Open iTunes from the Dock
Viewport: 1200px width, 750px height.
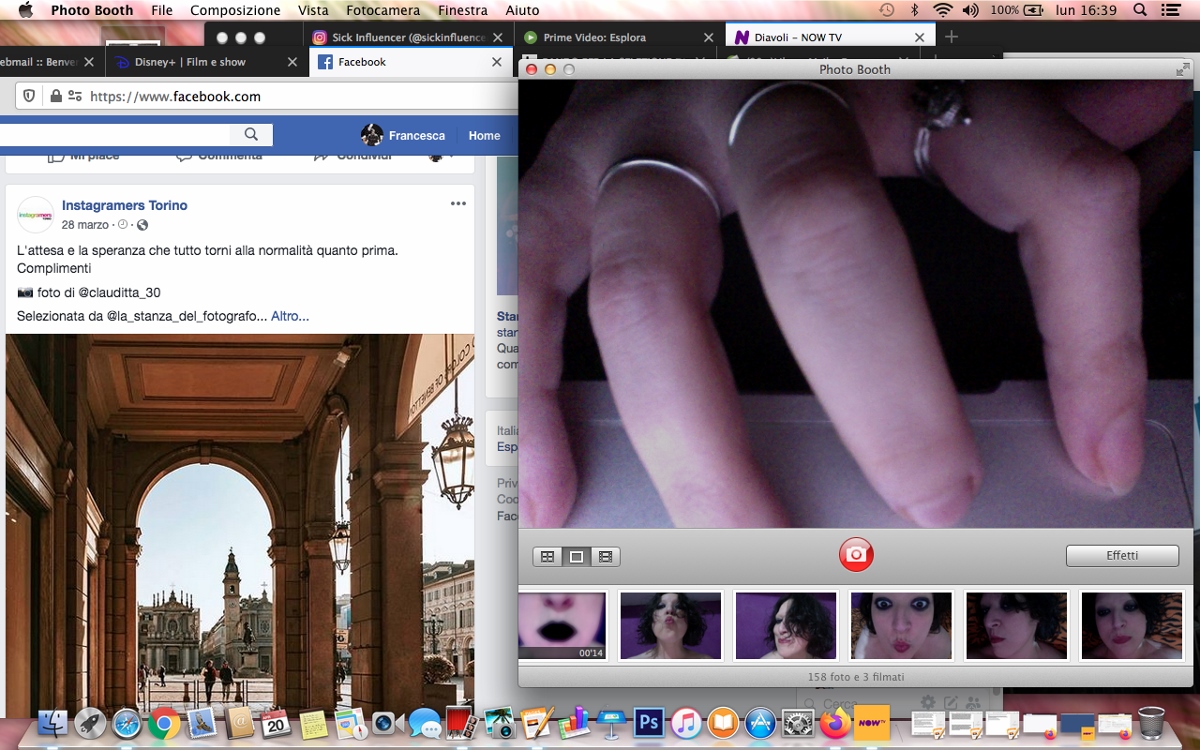pos(686,723)
